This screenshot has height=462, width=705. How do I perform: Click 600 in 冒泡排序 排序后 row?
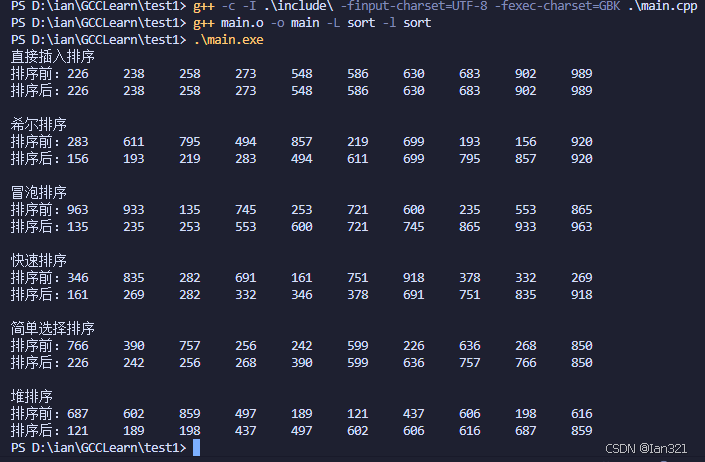click(x=302, y=227)
